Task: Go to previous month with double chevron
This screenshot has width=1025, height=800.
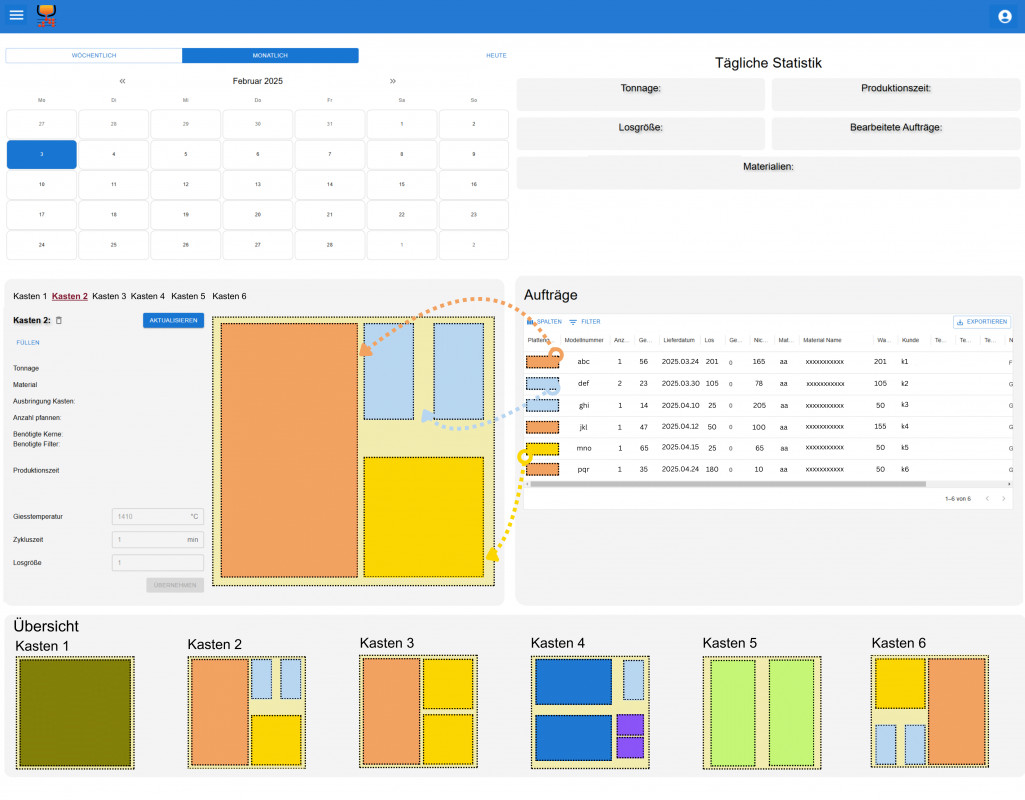Action: [x=122, y=81]
